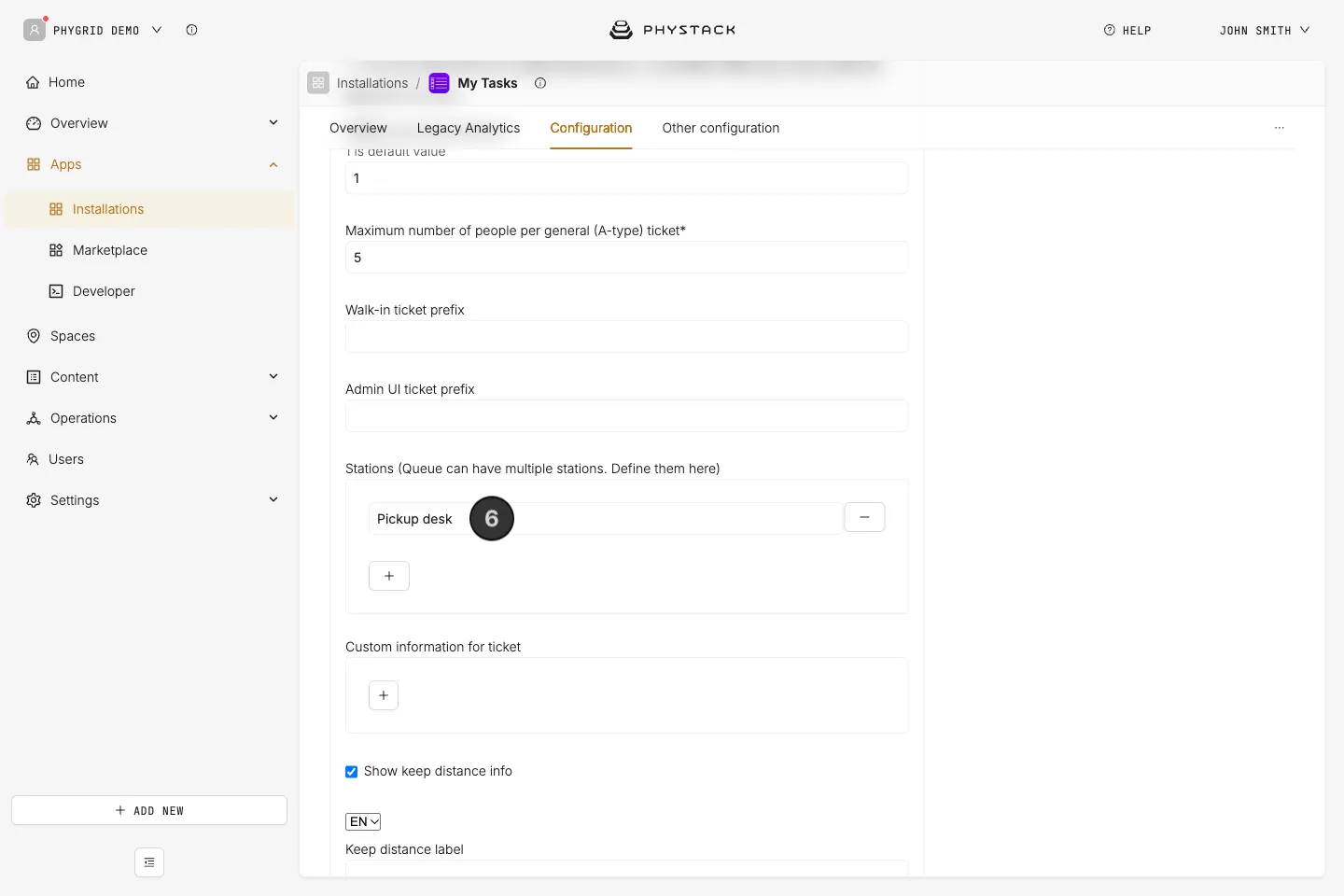Open the EN language dropdown

click(x=363, y=821)
